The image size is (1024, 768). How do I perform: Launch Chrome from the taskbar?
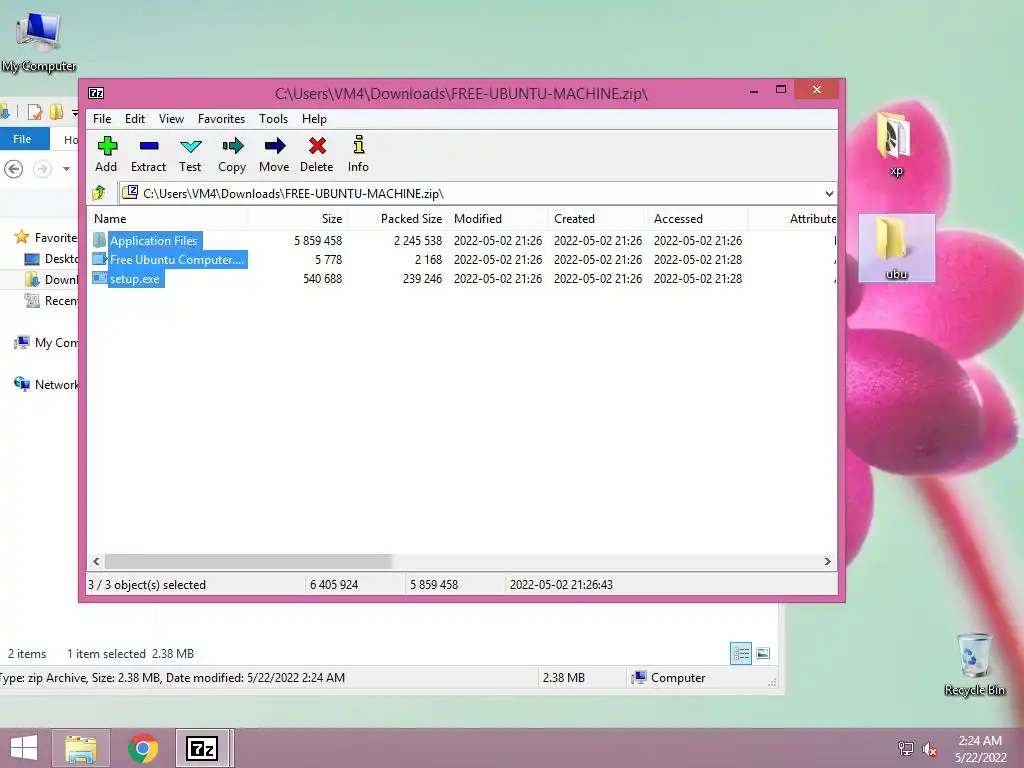tap(143, 748)
